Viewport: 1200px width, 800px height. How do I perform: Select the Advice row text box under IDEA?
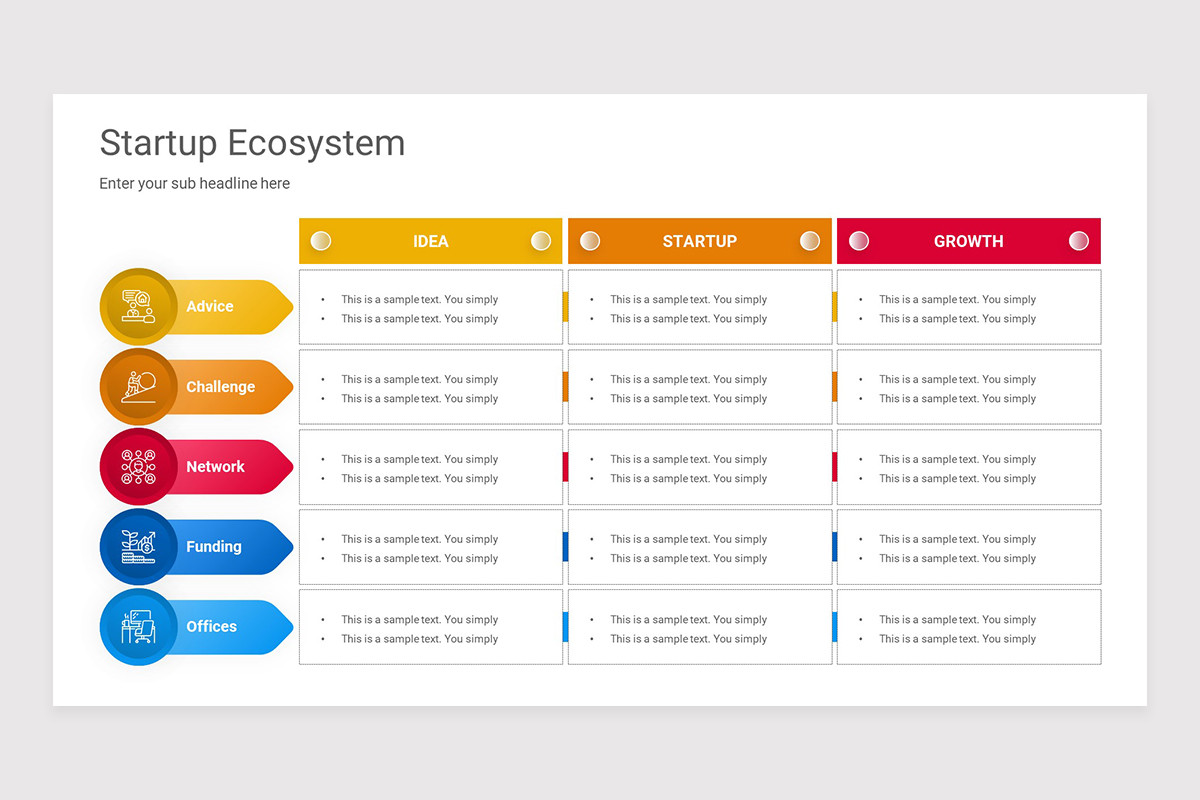pyautogui.click(x=431, y=307)
